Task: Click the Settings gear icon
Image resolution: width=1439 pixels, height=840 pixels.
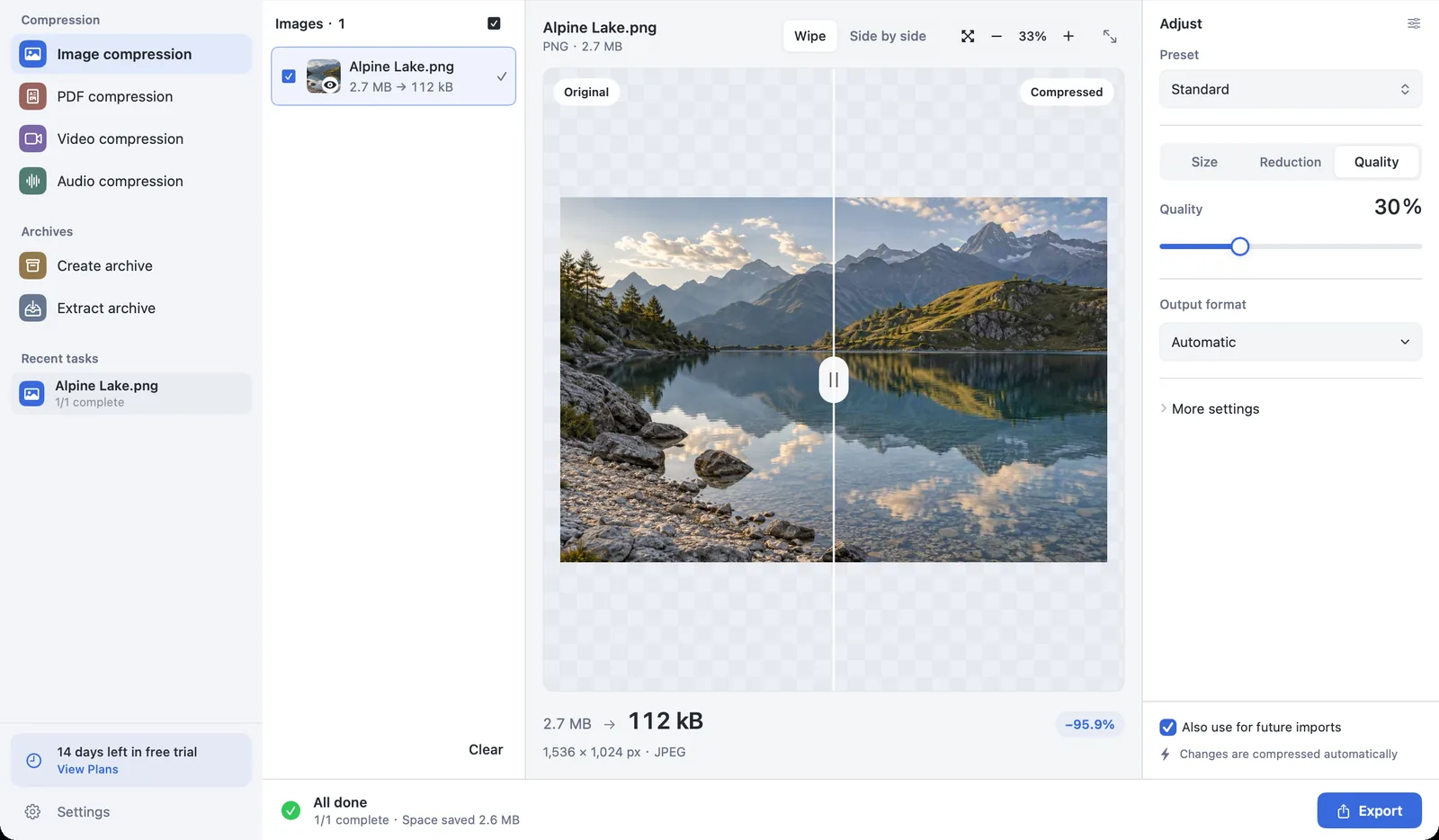Action: [x=33, y=811]
